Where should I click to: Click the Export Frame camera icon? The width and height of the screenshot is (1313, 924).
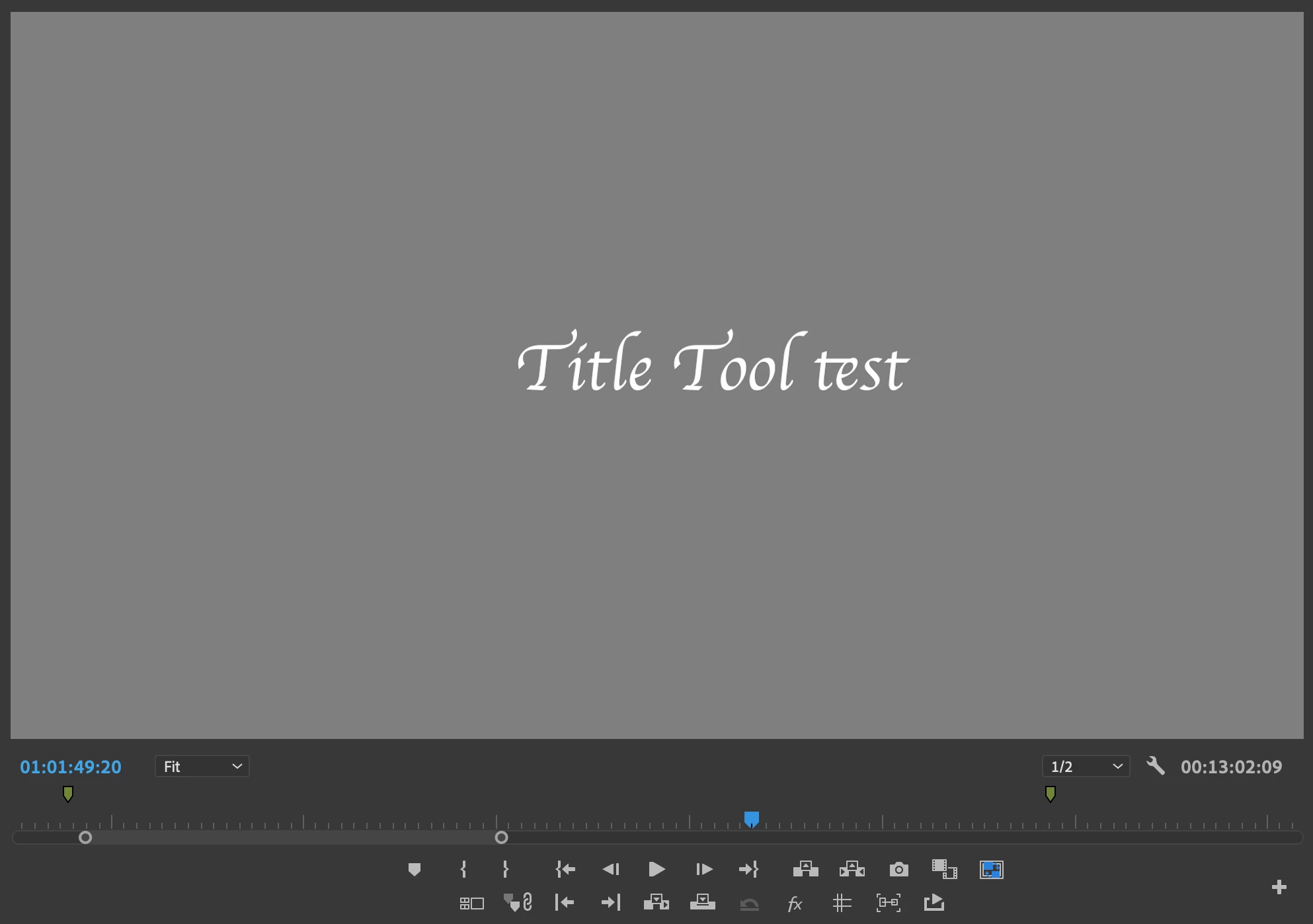click(x=898, y=869)
